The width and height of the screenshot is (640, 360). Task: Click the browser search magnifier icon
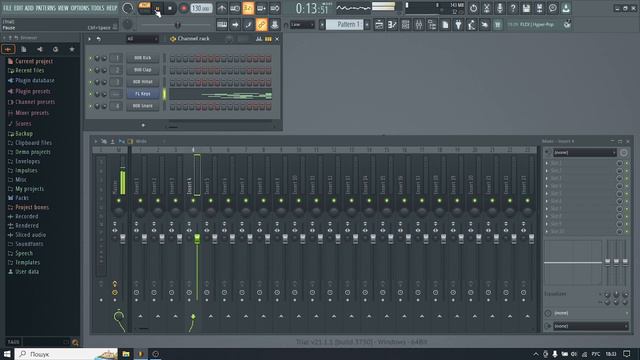[x=75, y=342]
